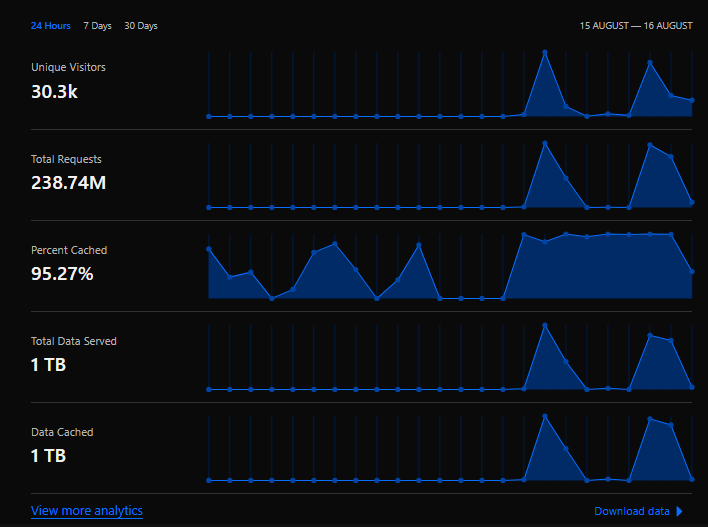This screenshot has width=708, height=527.
Task: Click the Unique Visitors label
Action: point(68,67)
